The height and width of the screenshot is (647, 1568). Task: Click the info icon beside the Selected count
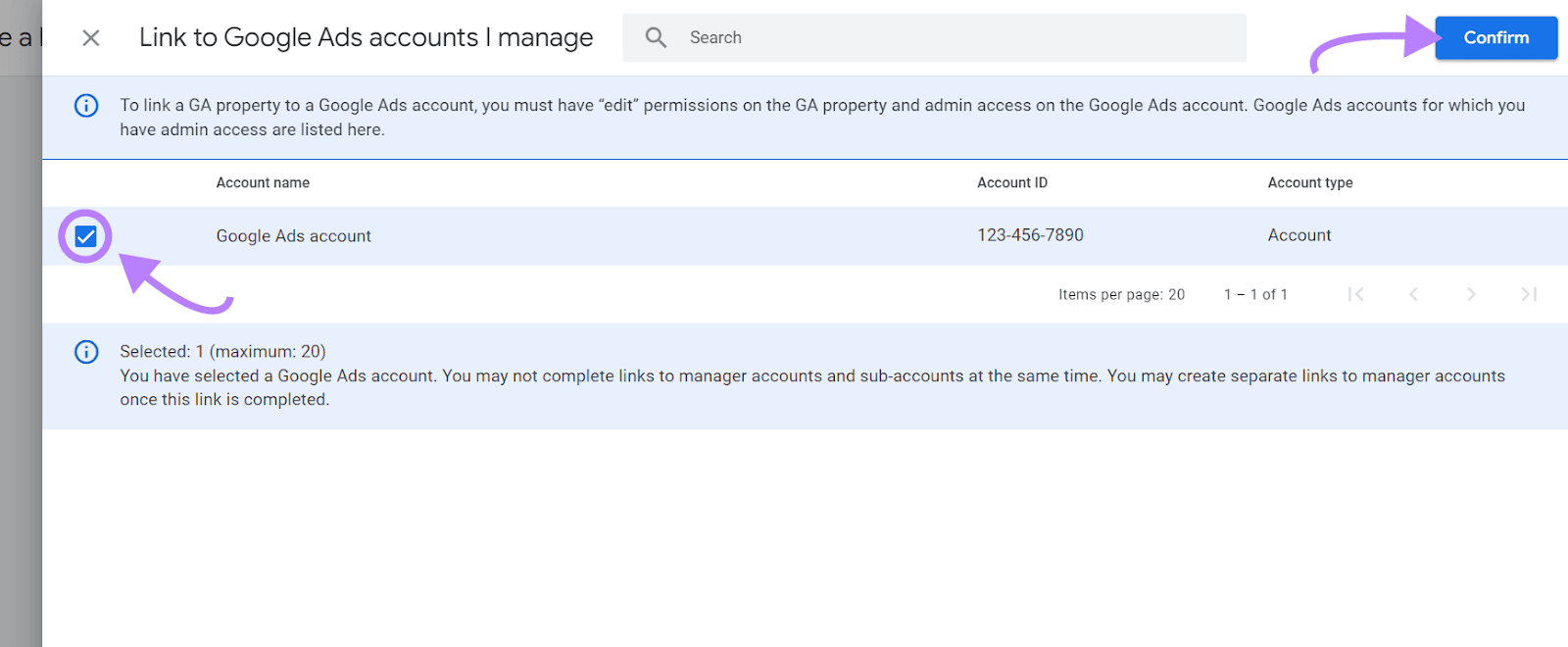click(x=85, y=352)
